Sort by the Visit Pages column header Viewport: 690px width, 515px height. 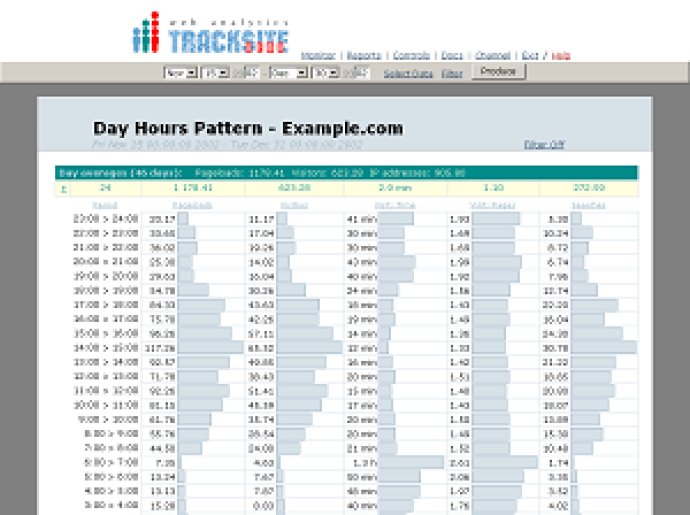pyautogui.click(x=492, y=206)
